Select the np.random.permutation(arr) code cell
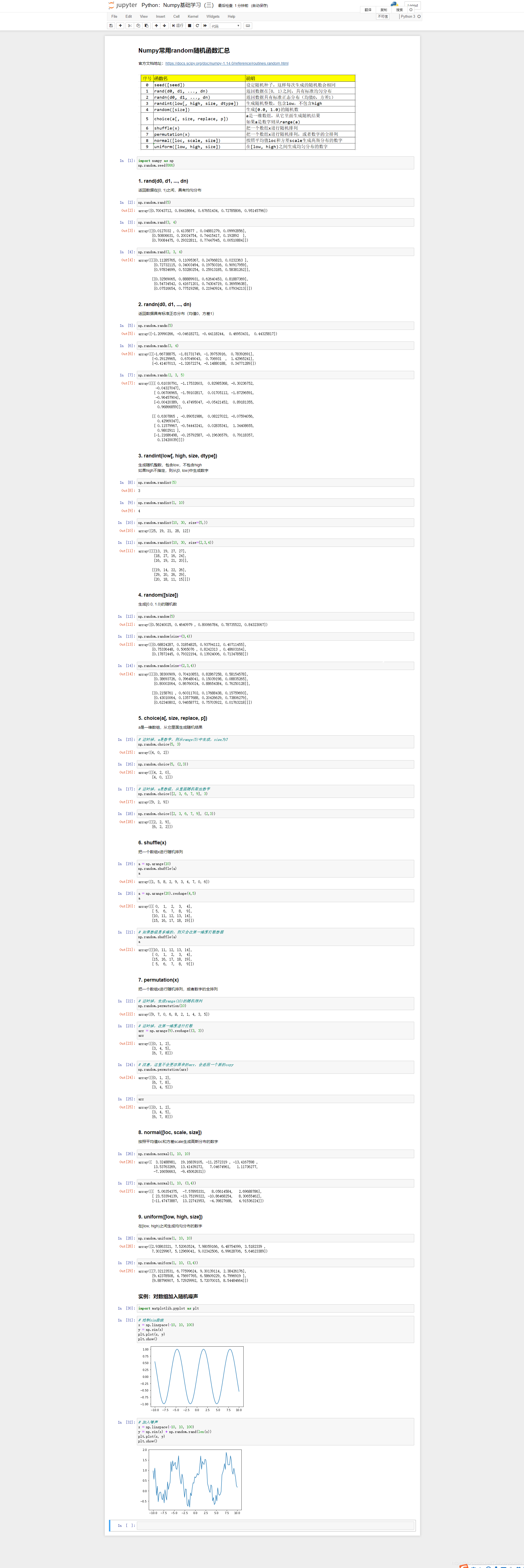Viewport: 524px width, 1568px height. [275, 1067]
